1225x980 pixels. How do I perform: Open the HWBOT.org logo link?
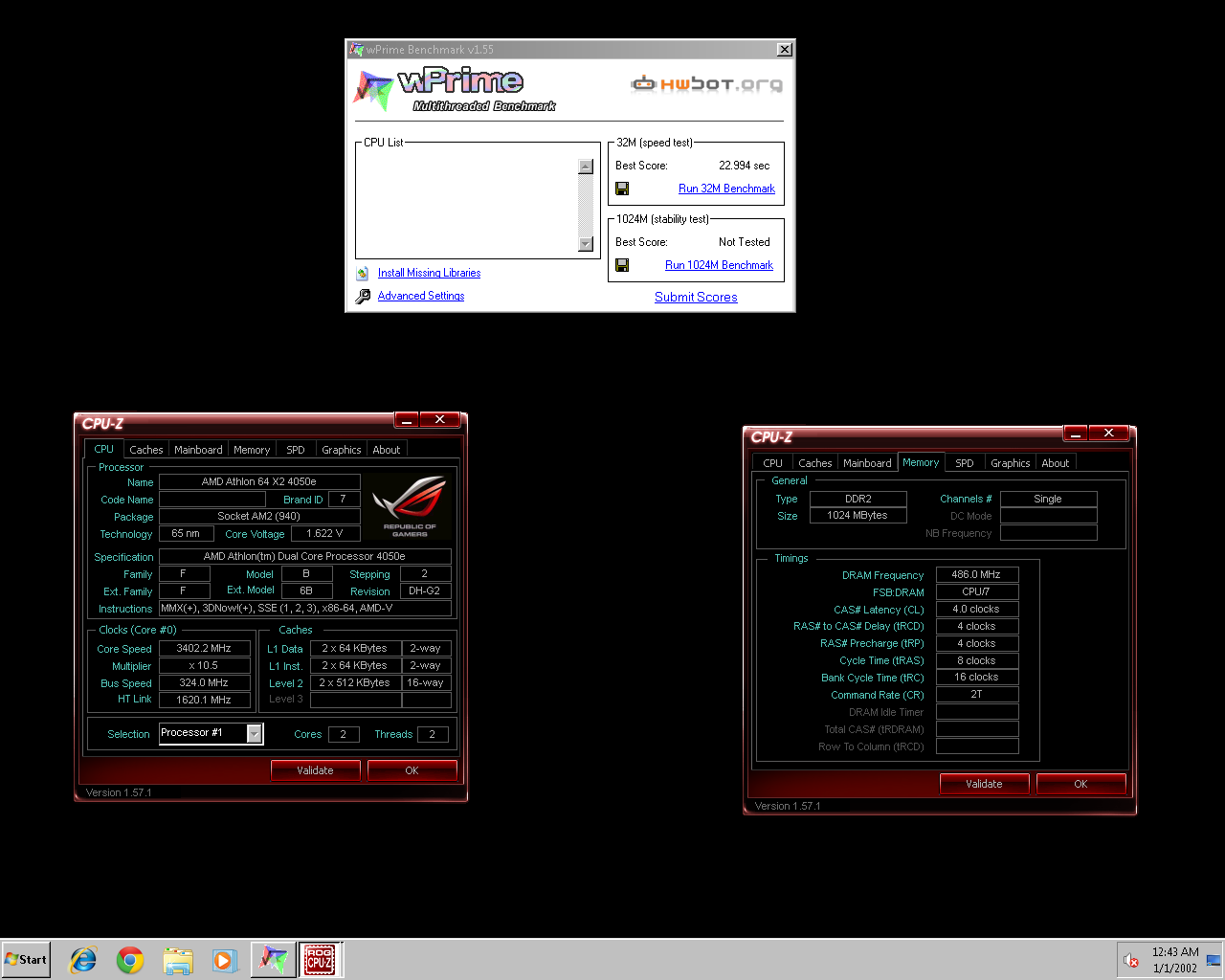click(706, 83)
